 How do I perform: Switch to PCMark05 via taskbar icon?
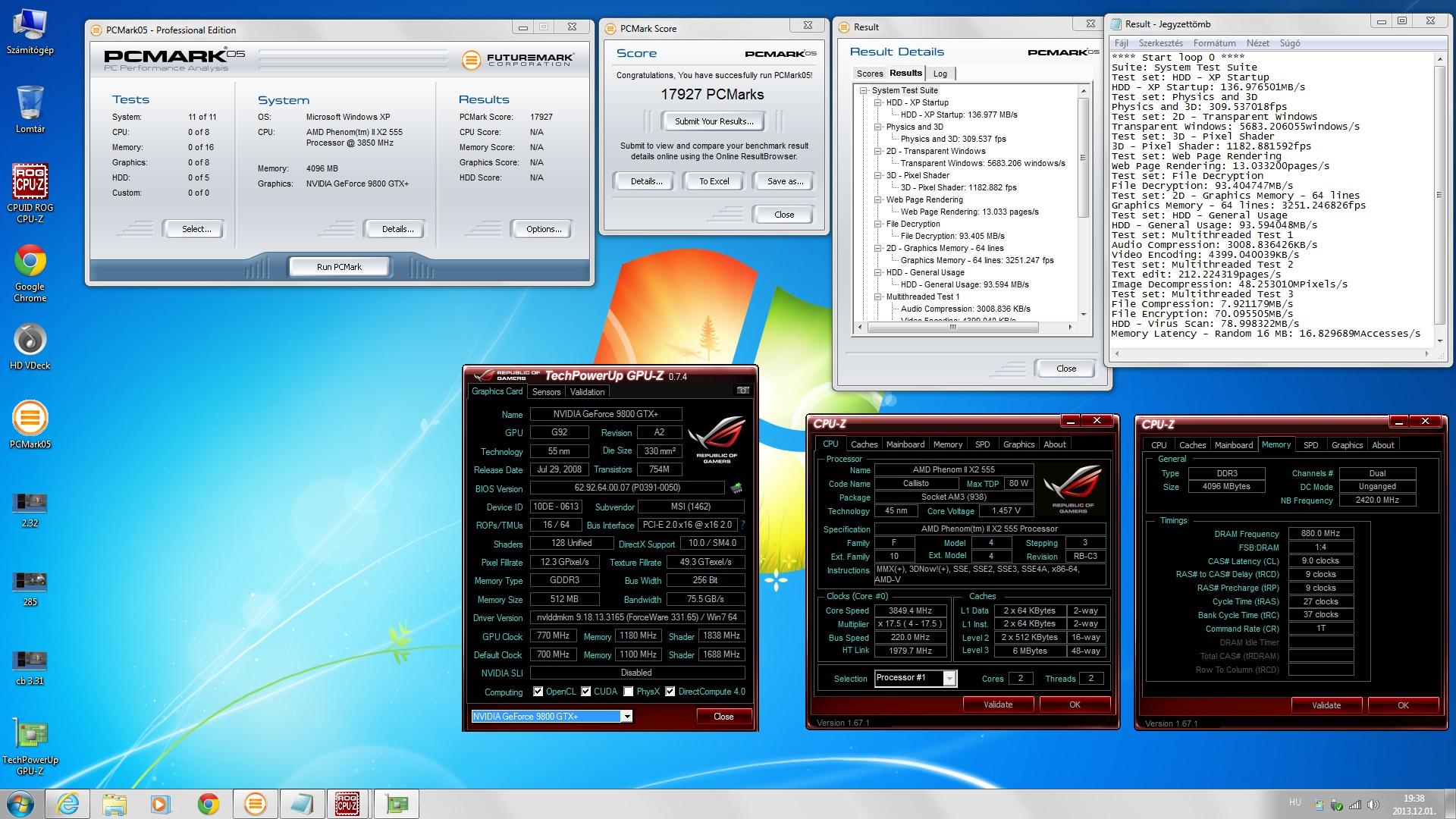256,803
